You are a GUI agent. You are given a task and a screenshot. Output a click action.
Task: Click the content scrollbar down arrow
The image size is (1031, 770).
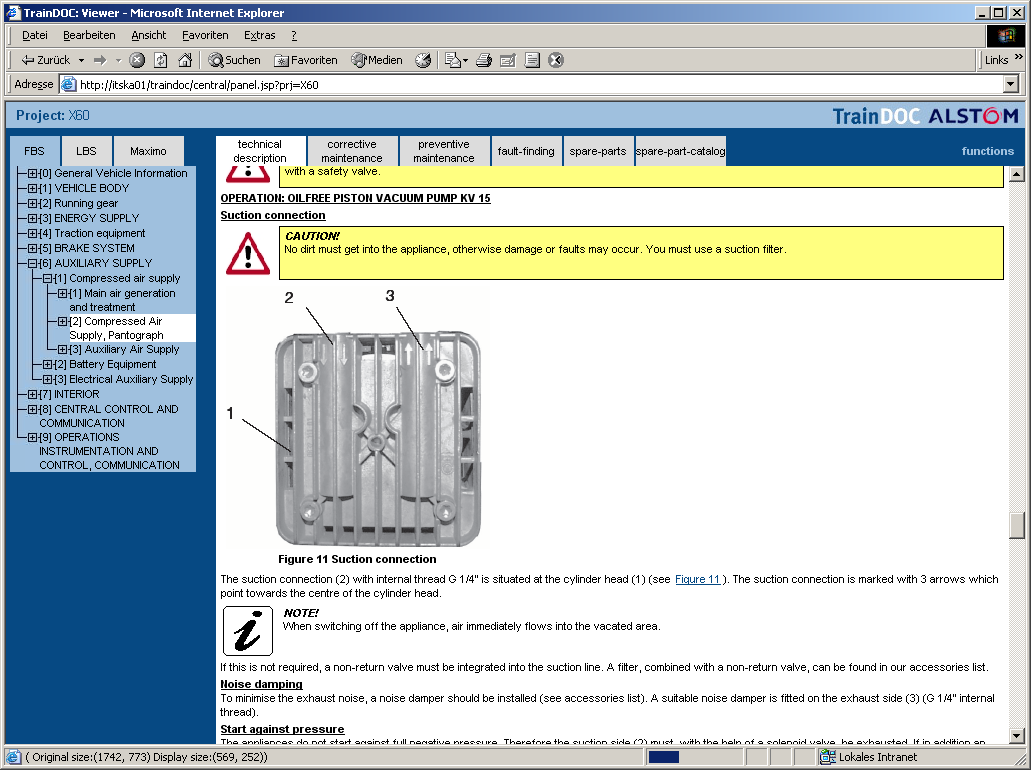(1017, 736)
